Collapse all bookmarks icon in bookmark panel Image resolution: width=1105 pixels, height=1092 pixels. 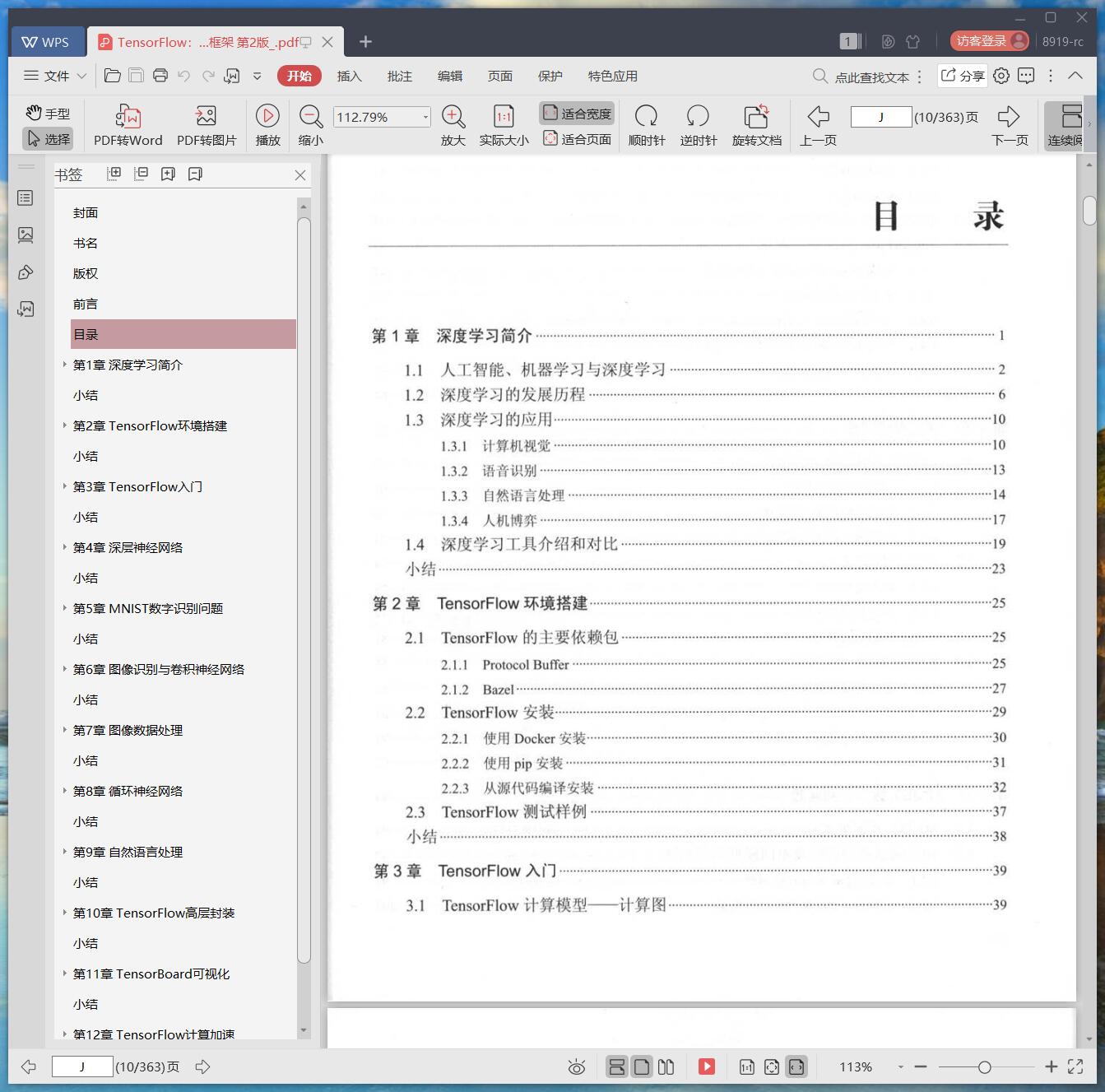pos(142,174)
